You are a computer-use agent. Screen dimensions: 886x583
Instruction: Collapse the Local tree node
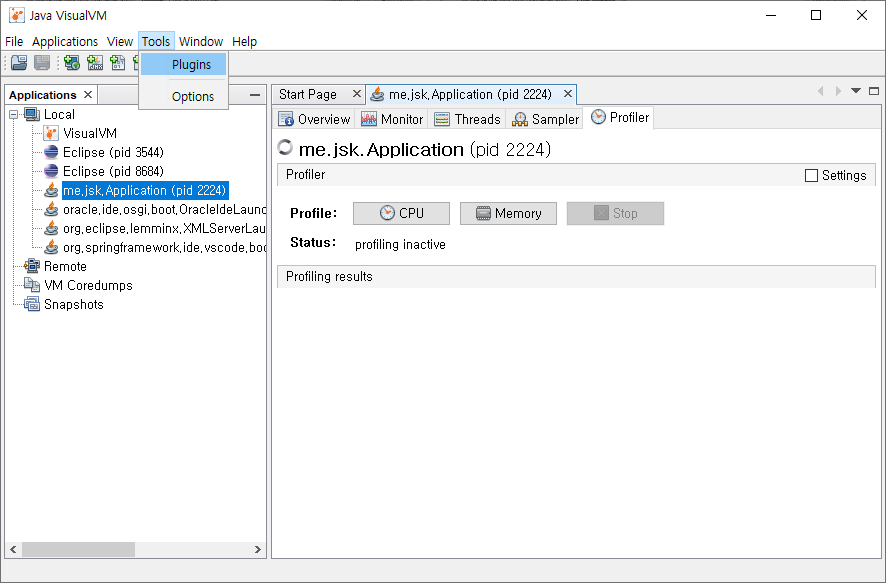[x=14, y=115]
